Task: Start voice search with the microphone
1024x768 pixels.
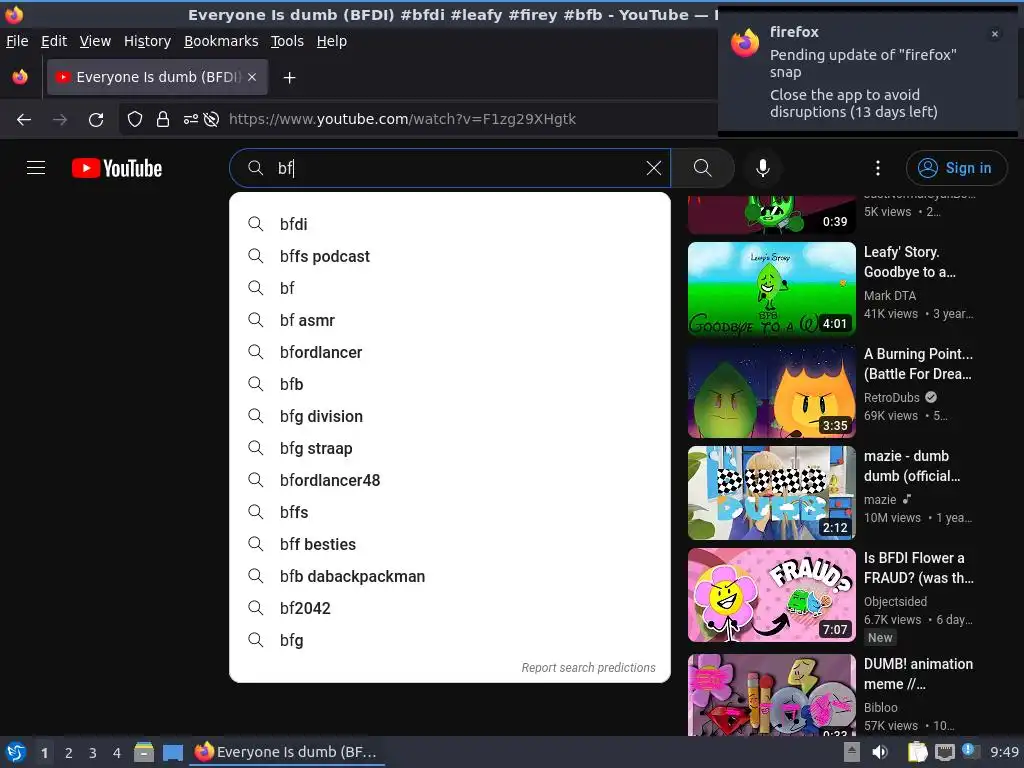Action: click(x=763, y=168)
